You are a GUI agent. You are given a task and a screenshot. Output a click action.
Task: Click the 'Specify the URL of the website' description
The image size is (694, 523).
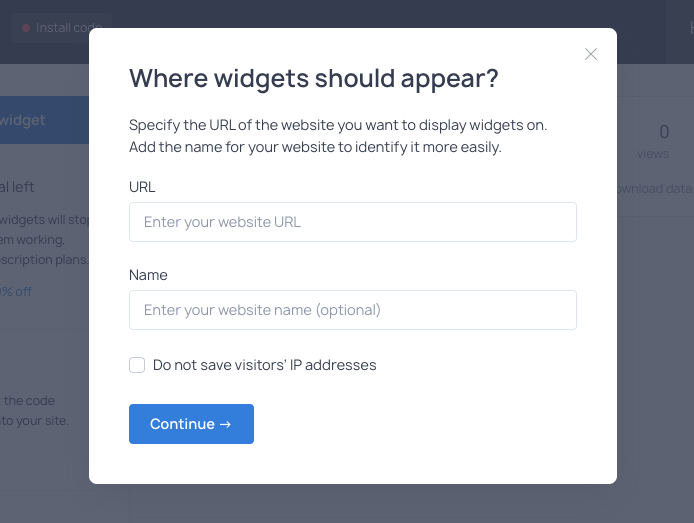[x=338, y=136]
